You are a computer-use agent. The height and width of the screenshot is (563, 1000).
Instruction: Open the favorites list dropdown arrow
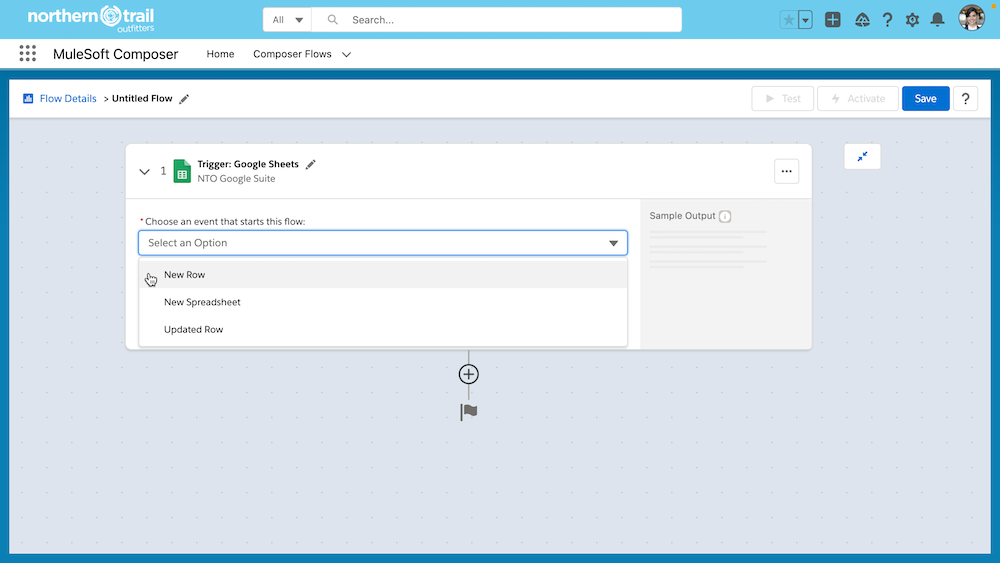(x=805, y=20)
